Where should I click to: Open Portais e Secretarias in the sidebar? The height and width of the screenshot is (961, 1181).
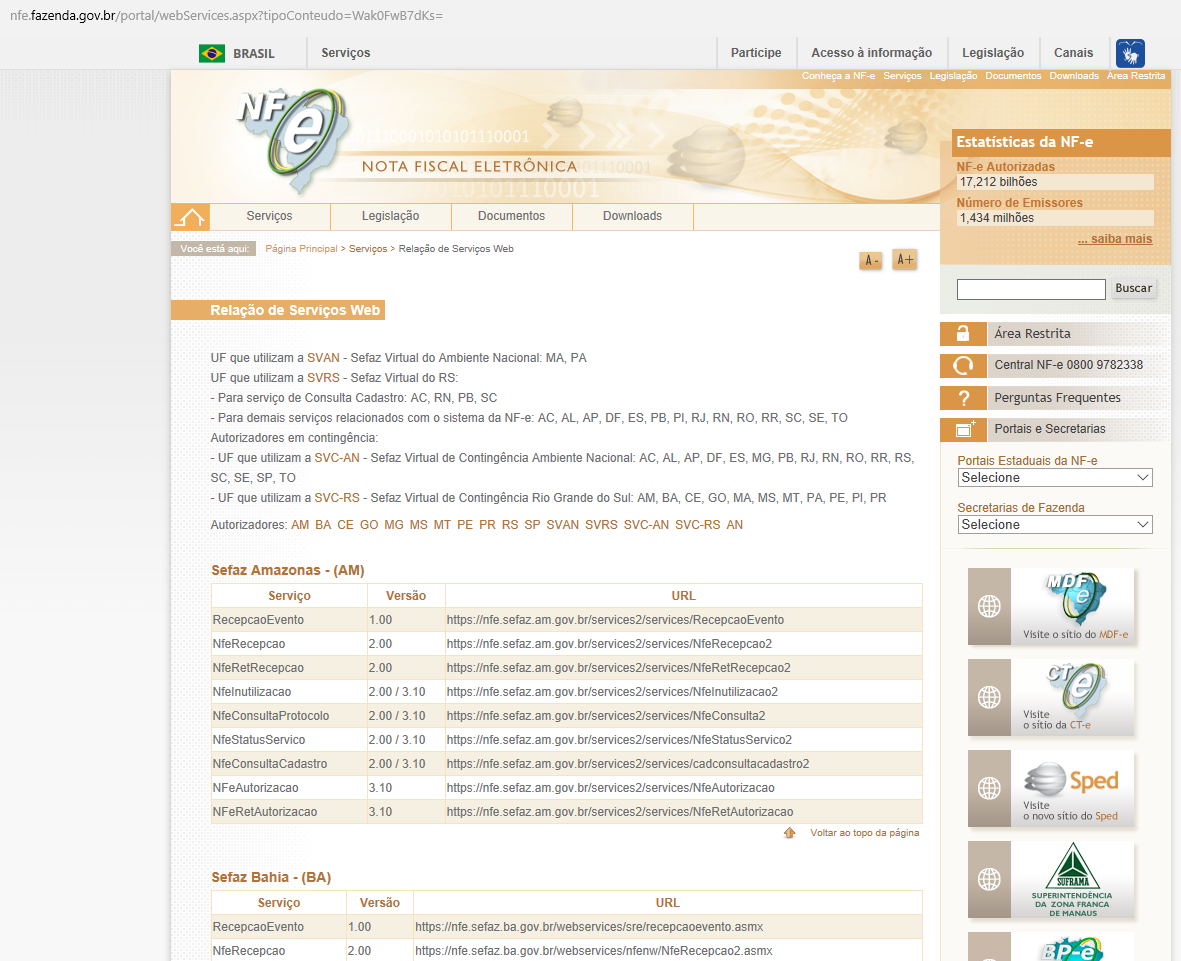click(1050, 429)
